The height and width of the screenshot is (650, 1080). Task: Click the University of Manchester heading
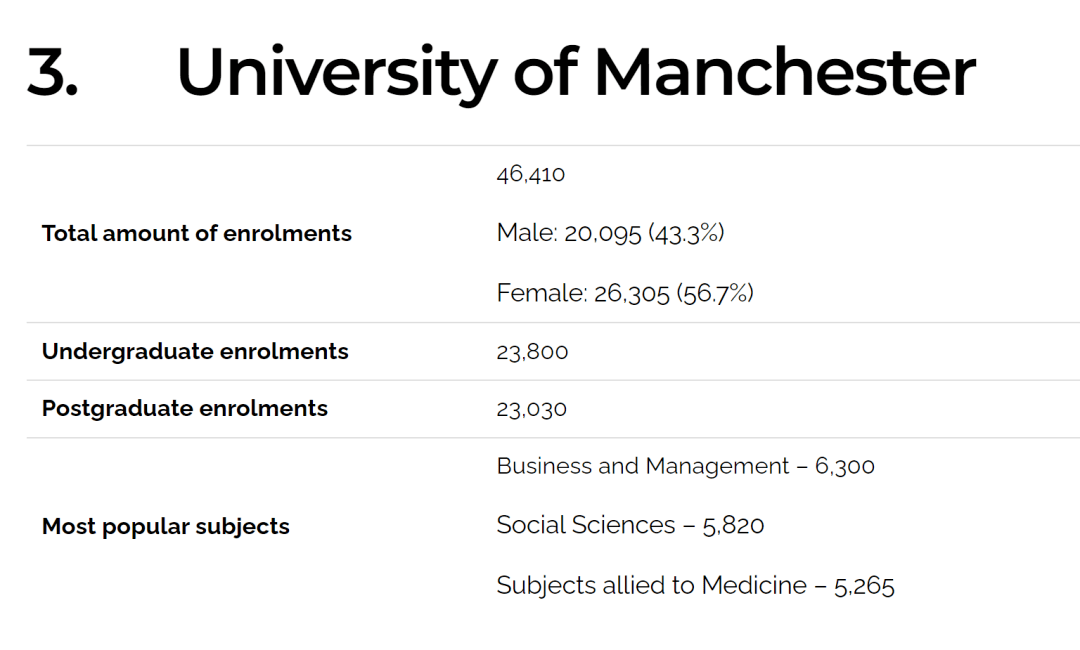[576, 72]
